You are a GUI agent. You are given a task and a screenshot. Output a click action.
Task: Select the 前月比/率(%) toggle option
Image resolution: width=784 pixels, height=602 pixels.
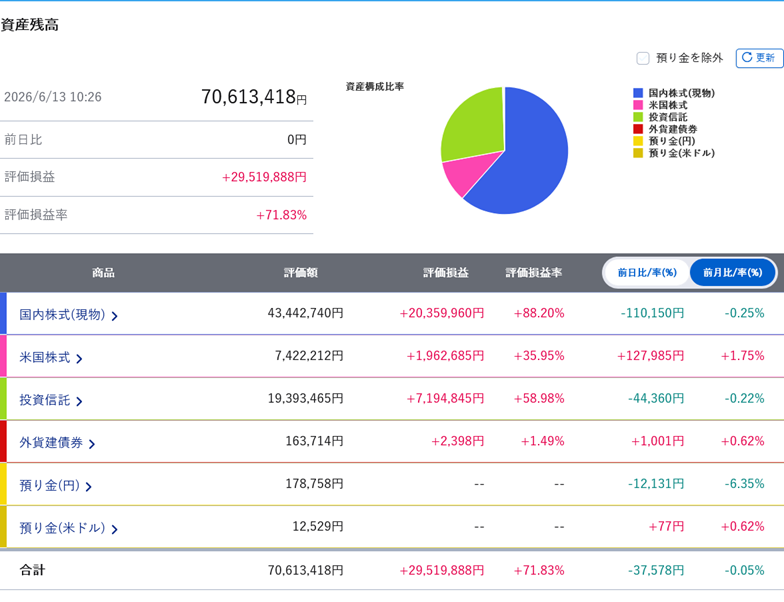tap(732, 272)
